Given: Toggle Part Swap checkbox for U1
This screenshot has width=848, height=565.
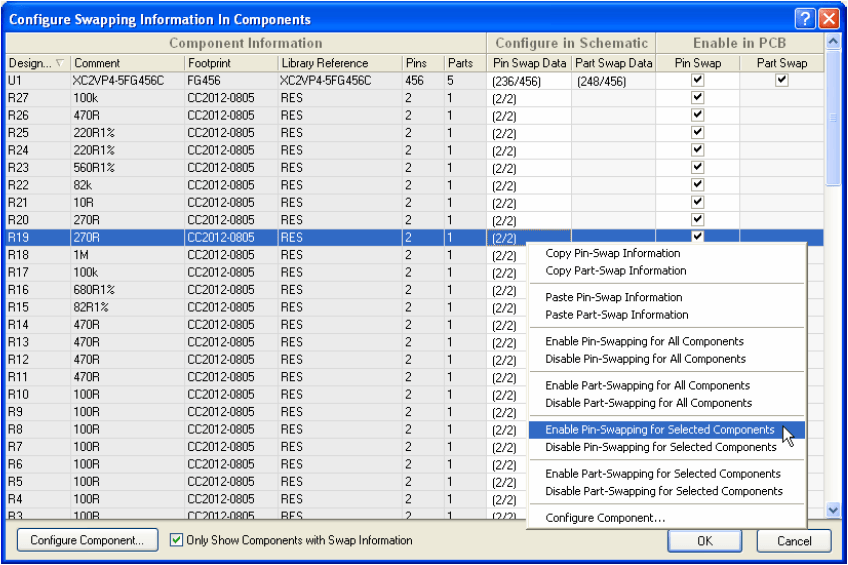Looking at the screenshot, I should tap(781, 80).
